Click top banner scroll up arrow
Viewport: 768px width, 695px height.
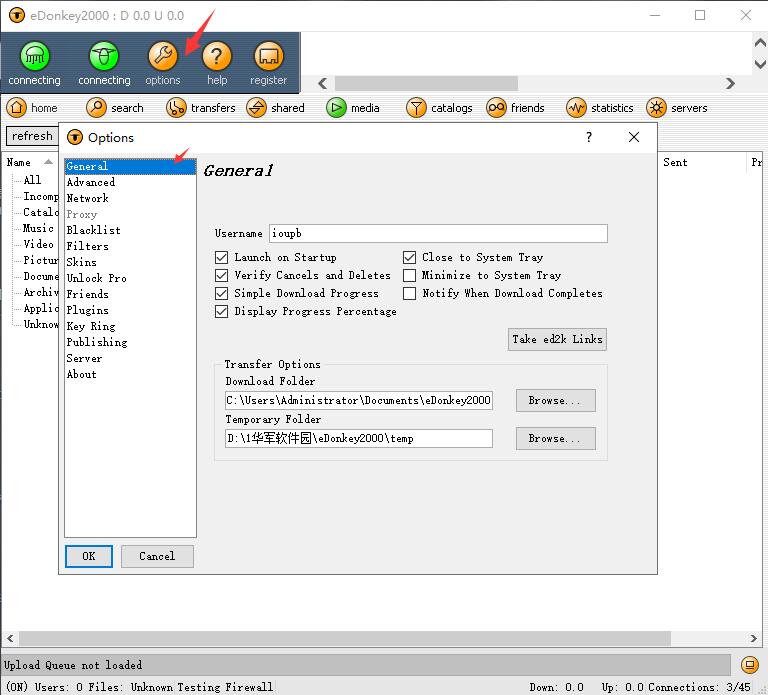(760, 43)
